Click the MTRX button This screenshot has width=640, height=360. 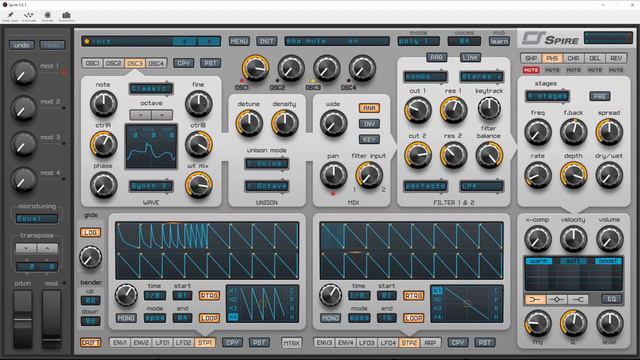tap(291, 343)
